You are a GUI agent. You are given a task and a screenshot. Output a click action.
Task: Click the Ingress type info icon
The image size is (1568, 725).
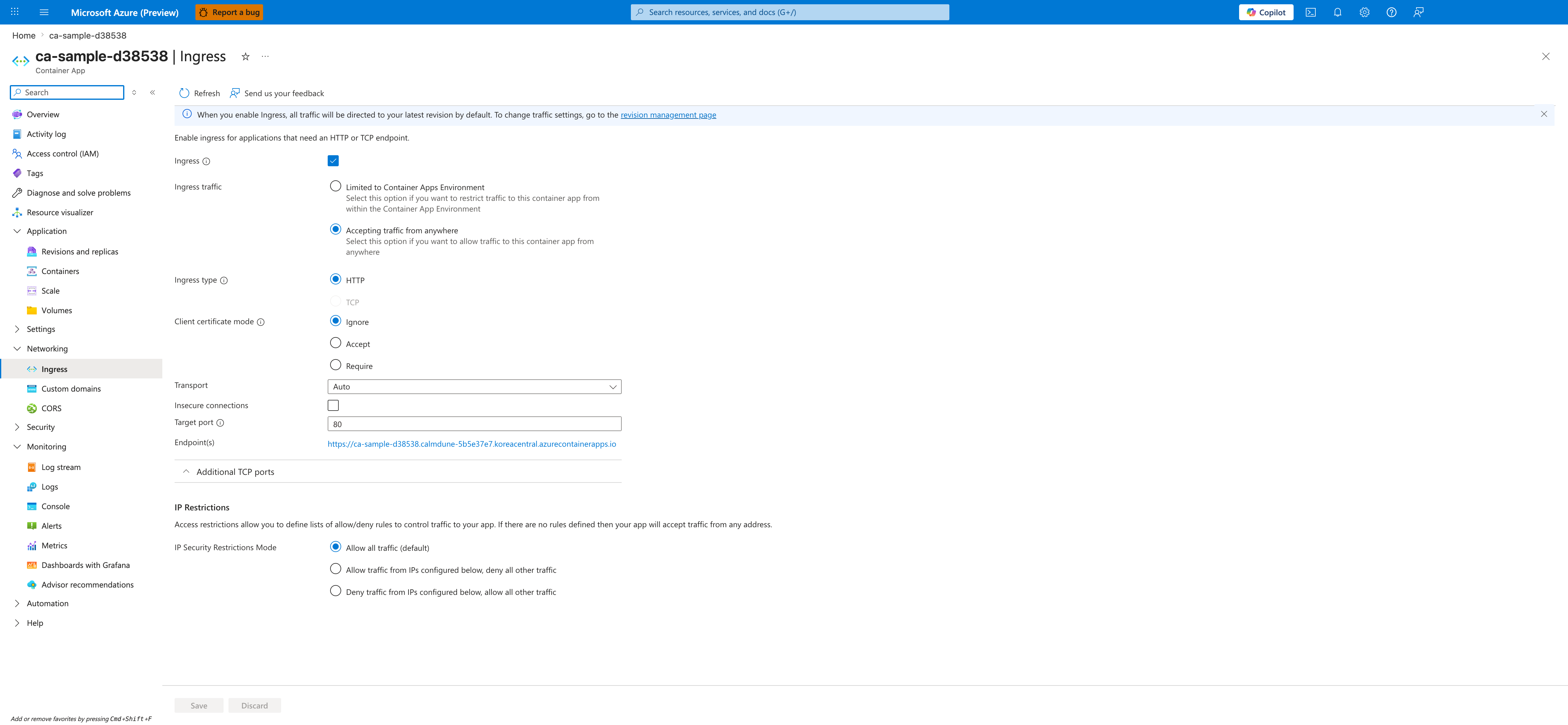click(224, 281)
